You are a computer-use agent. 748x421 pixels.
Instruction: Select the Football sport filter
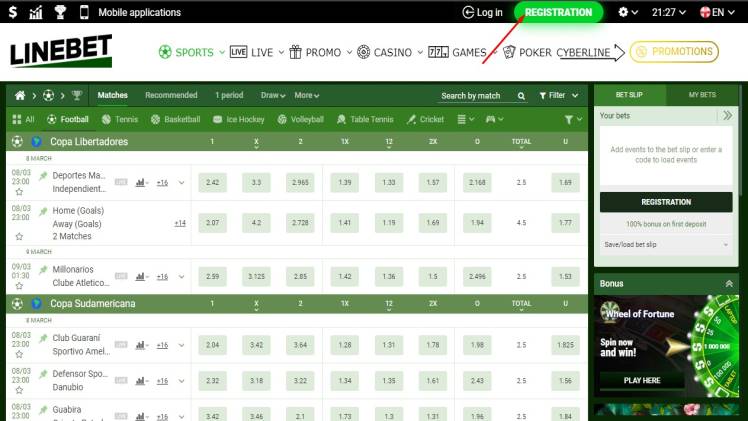68,119
